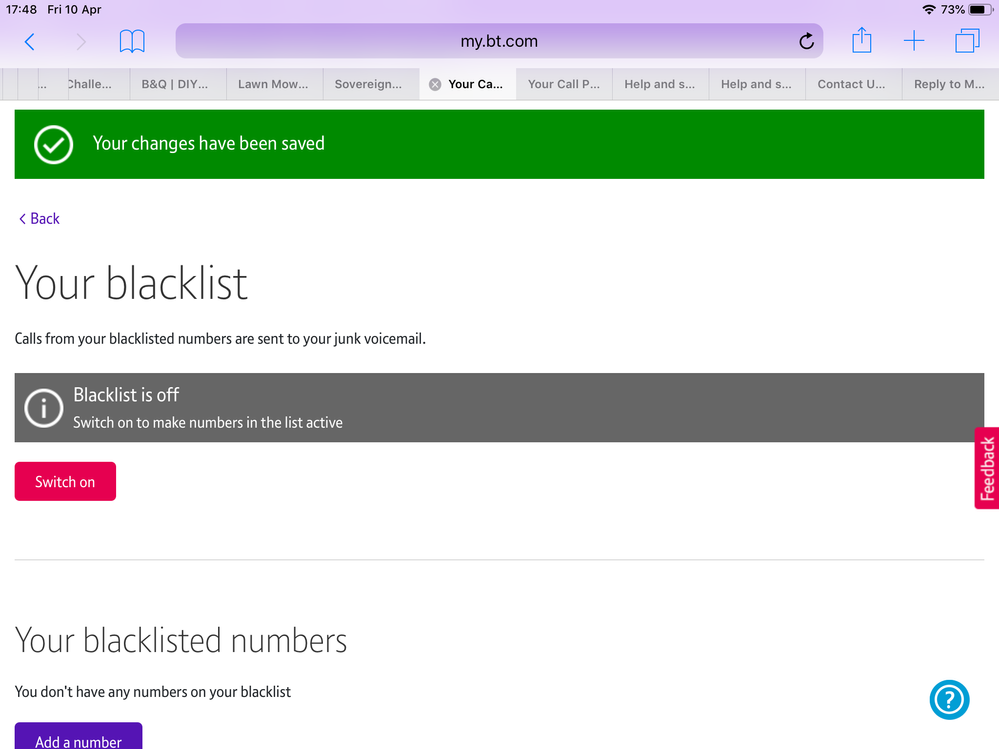The height and width of the screenshot is (749, 999).
Task: Go back using the '< Back' link
Action: (x=39, y=219)
